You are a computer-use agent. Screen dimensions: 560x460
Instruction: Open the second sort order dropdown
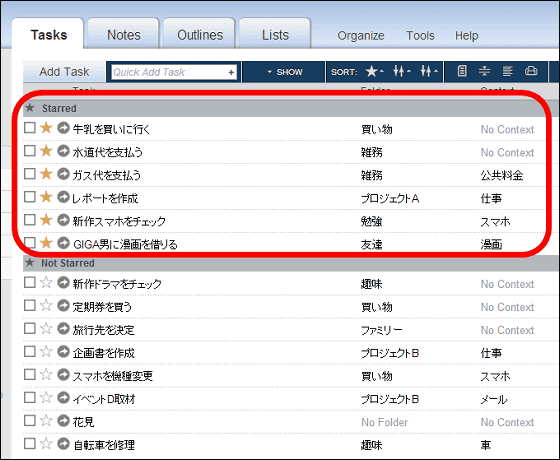click(x=401, y=71)
